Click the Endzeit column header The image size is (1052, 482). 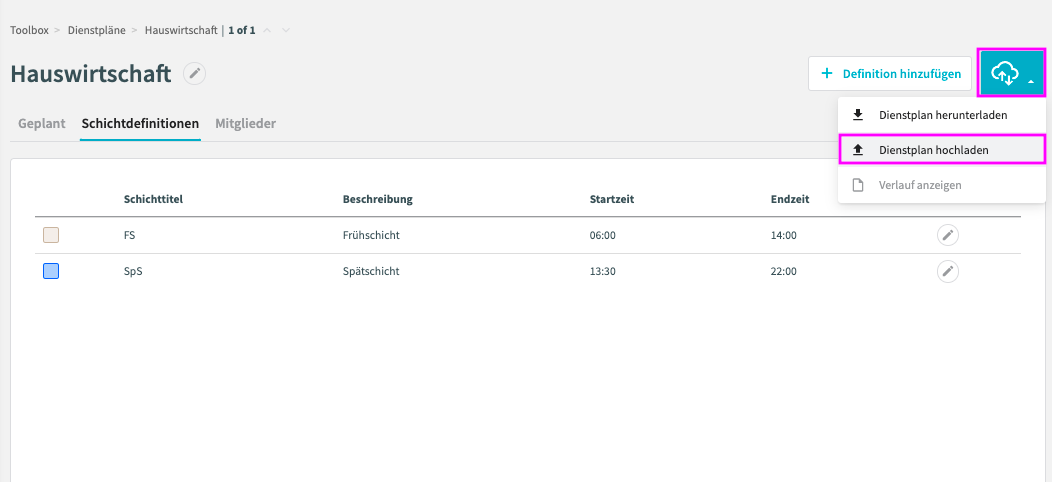pos(790,199)
